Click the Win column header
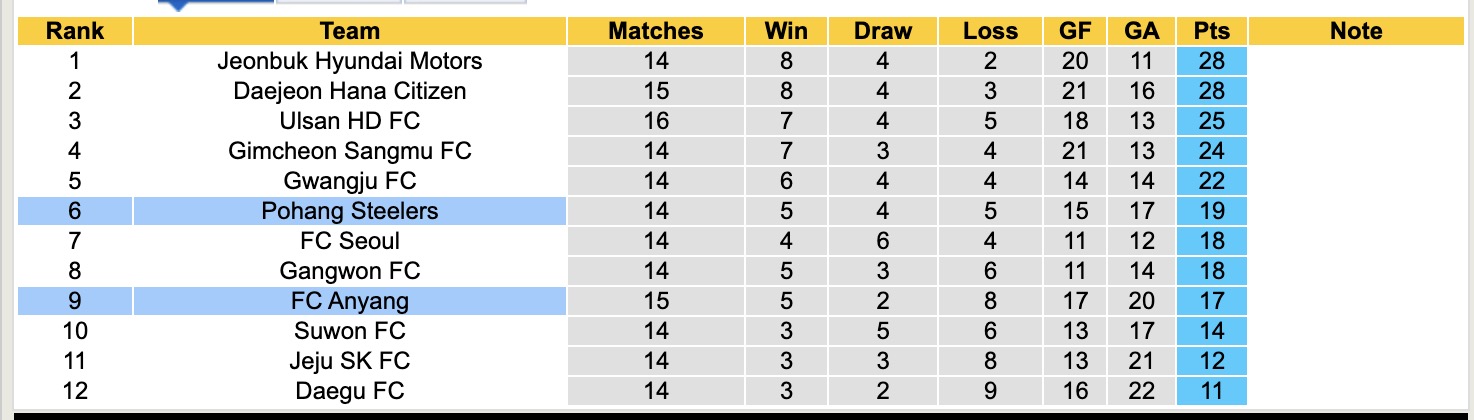 [786, 31]
